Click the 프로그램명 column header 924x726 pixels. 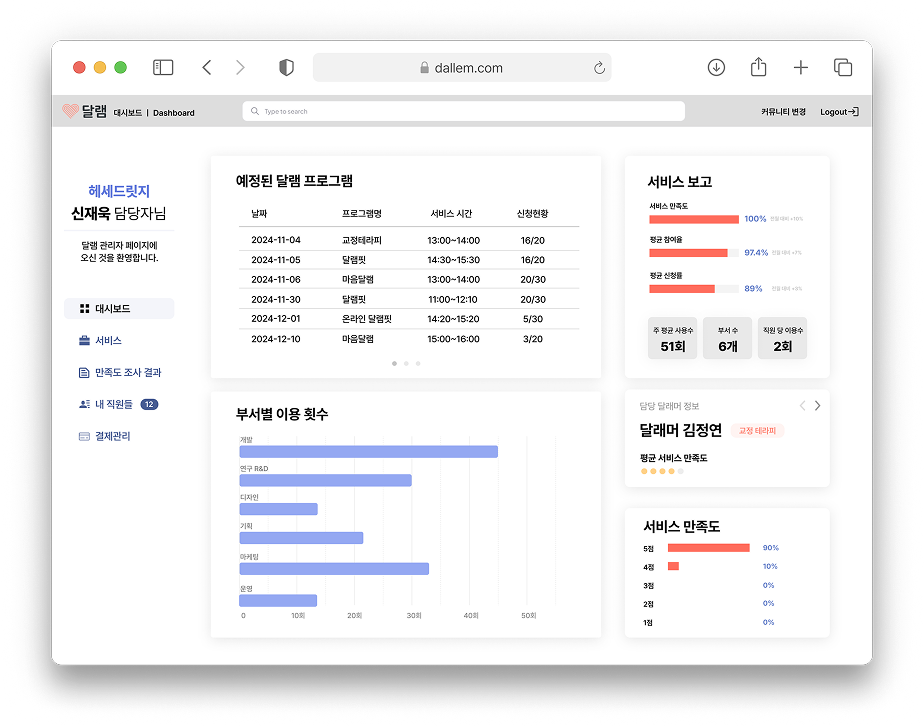coord(362,213)
